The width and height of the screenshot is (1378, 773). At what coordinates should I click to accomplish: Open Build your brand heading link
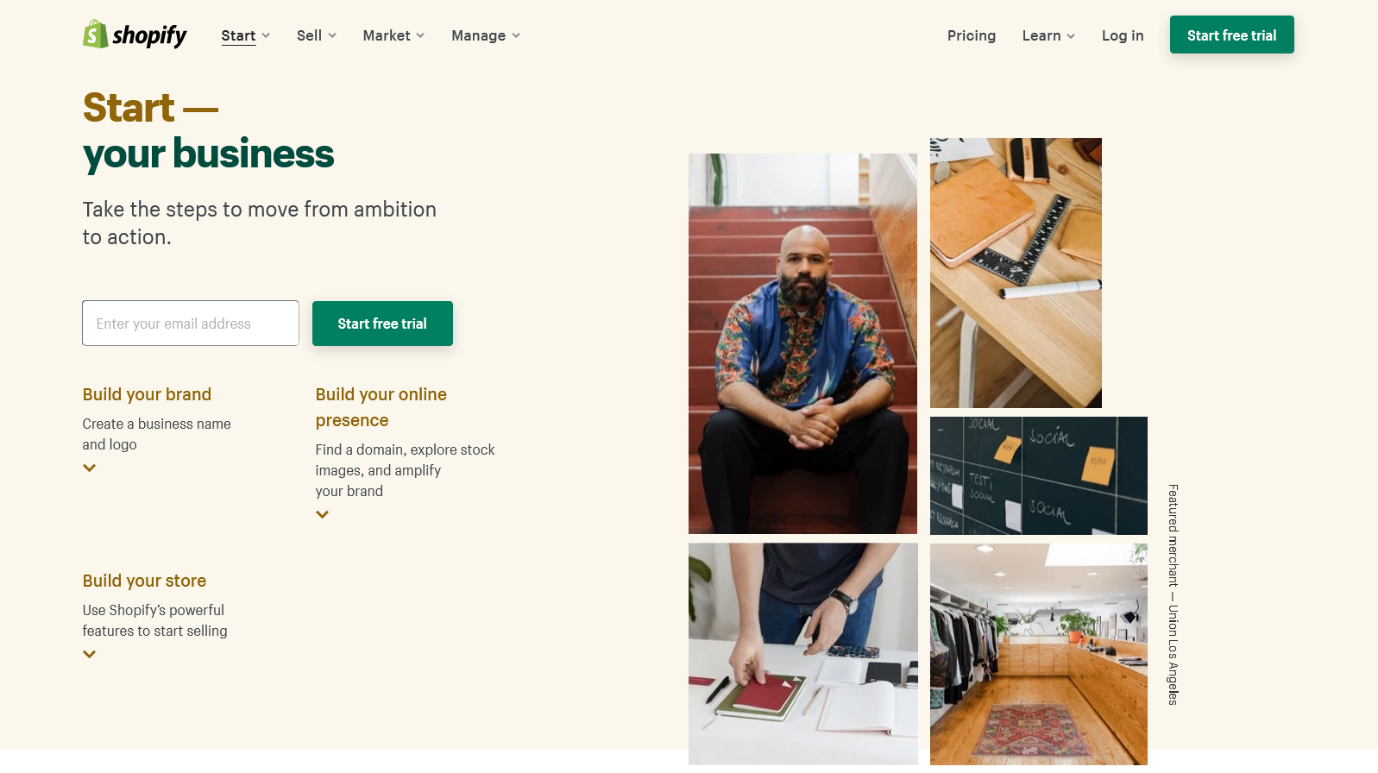(x=147, y=394)
